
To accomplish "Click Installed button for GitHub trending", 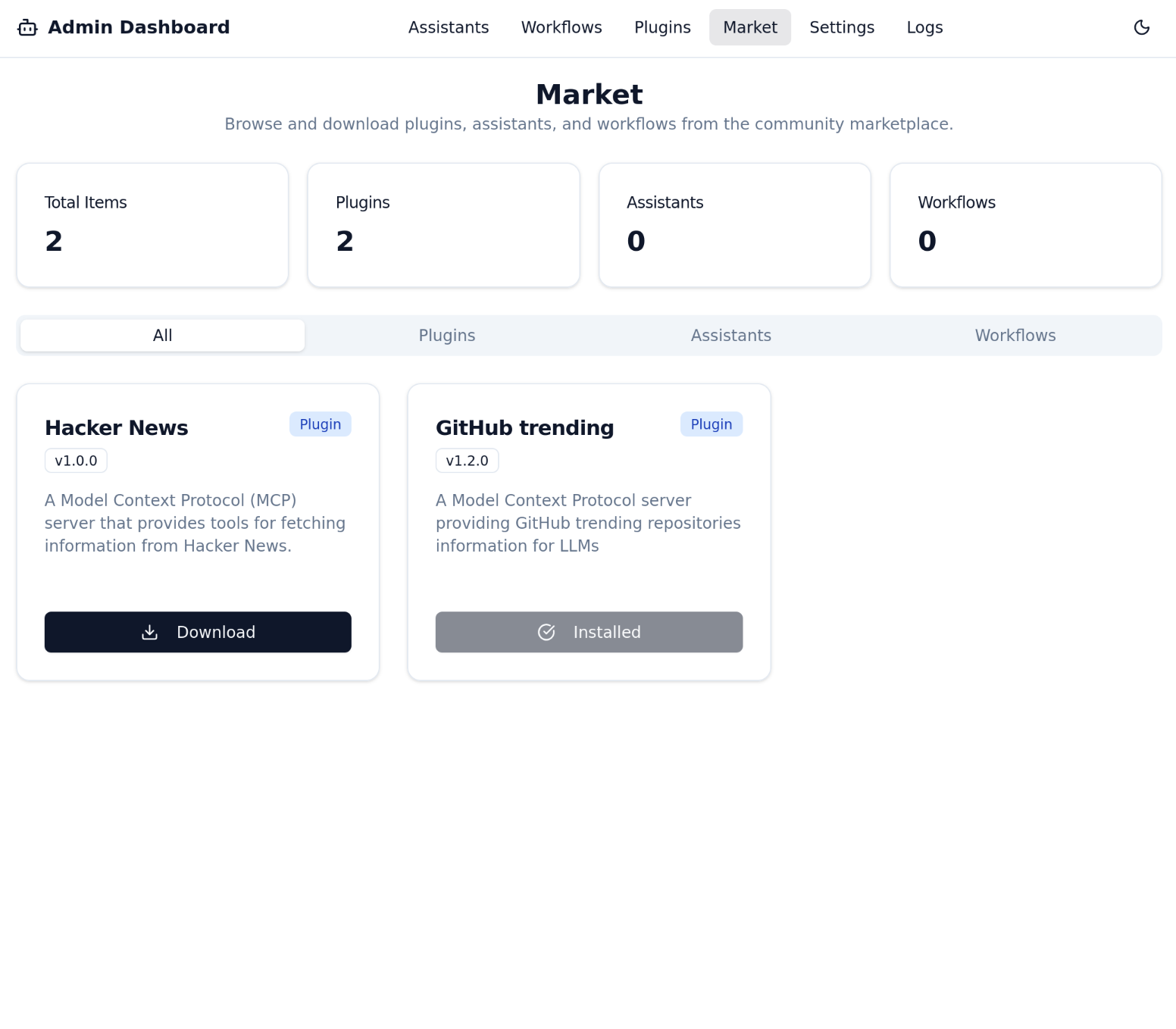I will (x=589, y=632).
